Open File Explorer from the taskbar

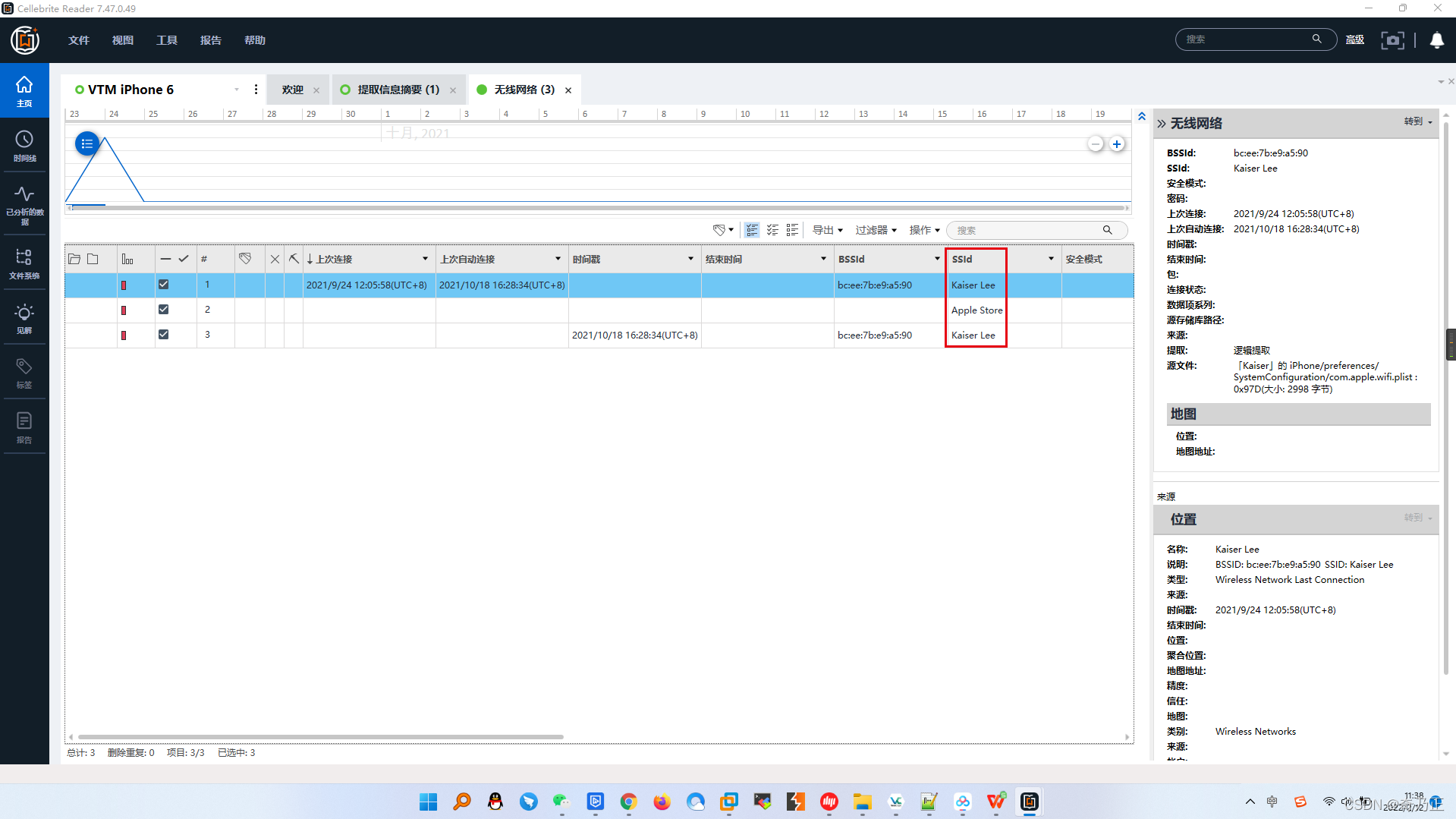(x=862, y=802)
